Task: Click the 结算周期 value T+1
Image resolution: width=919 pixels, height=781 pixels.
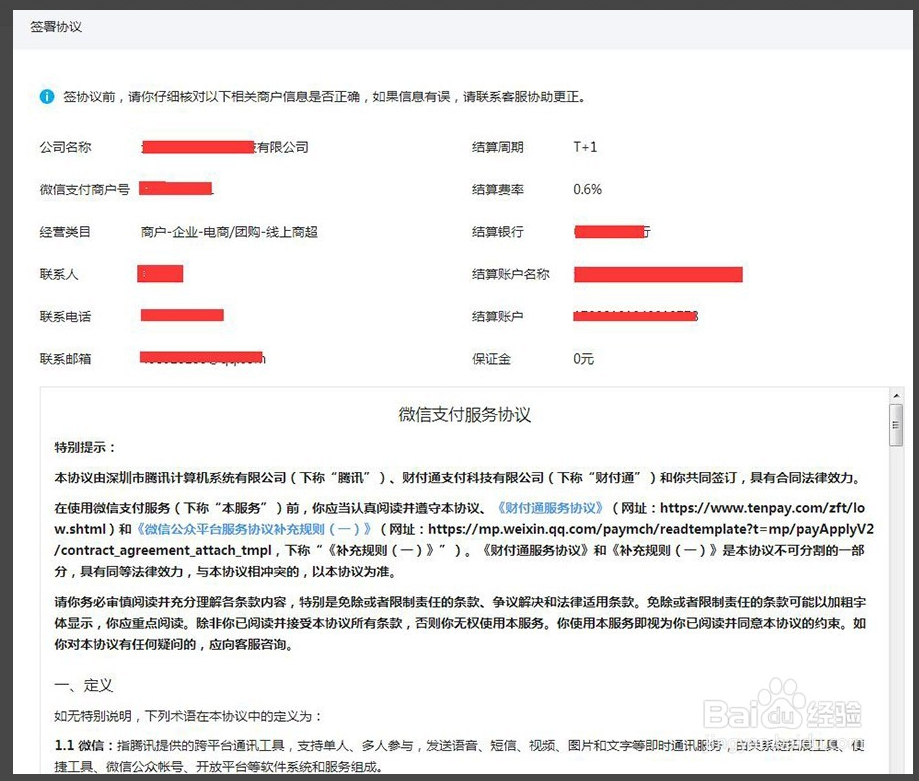Action: (x=585, y=147)
